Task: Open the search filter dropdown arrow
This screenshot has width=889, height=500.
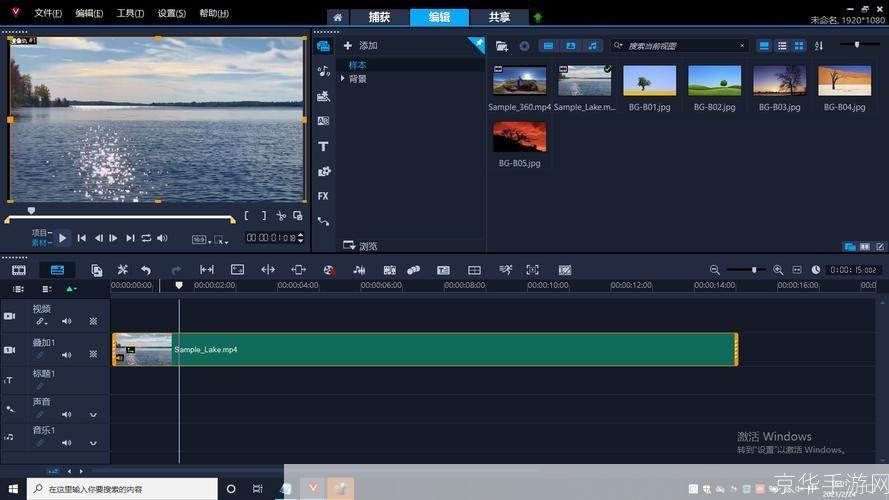Action: (619, 45)
